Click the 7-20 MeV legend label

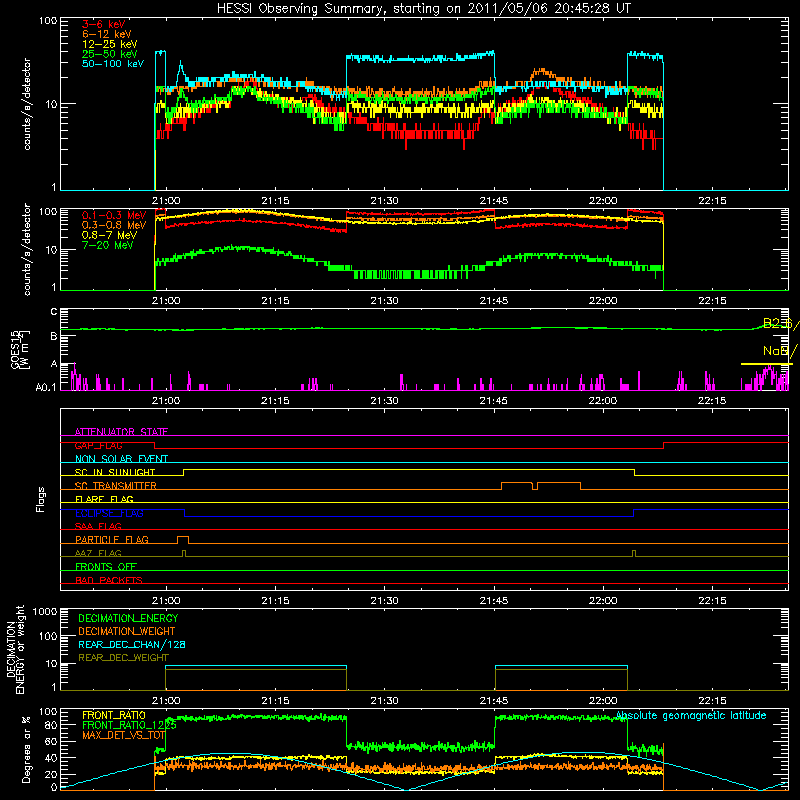107,245
